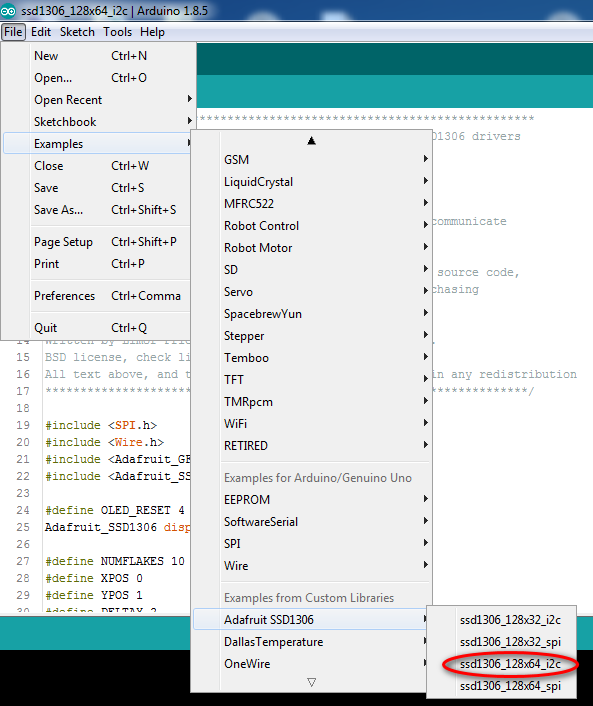
Task: Expand the Open Recent submenu
Action: tap(99, 100)
